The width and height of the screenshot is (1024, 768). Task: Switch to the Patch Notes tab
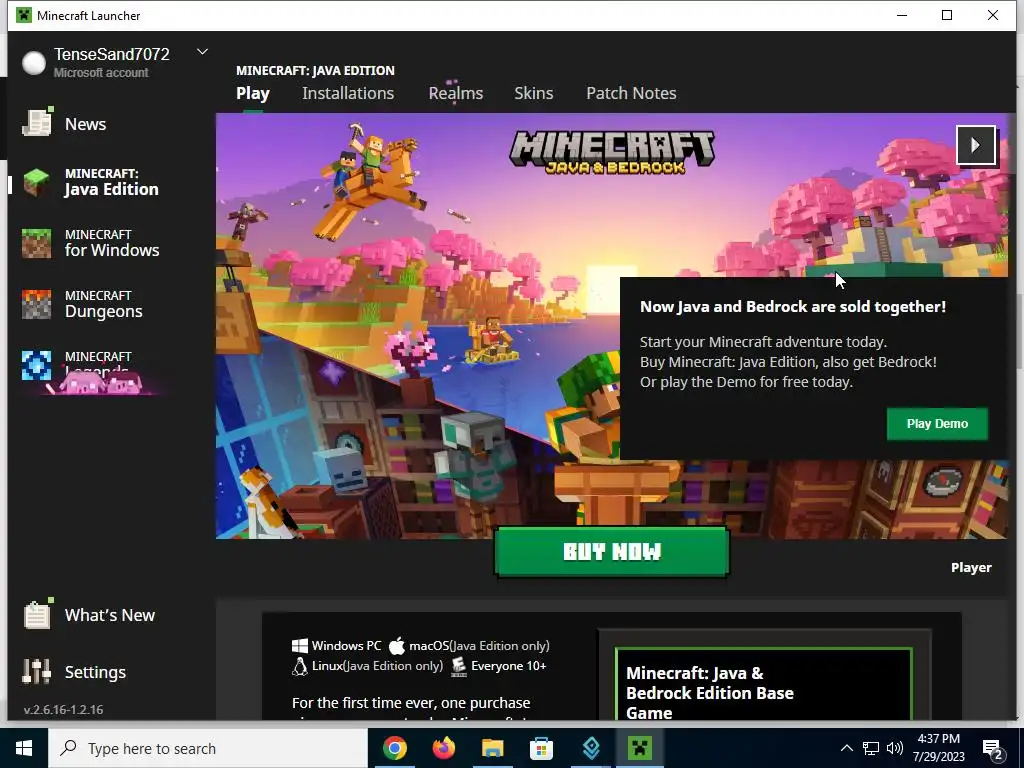tap(631, 93)
